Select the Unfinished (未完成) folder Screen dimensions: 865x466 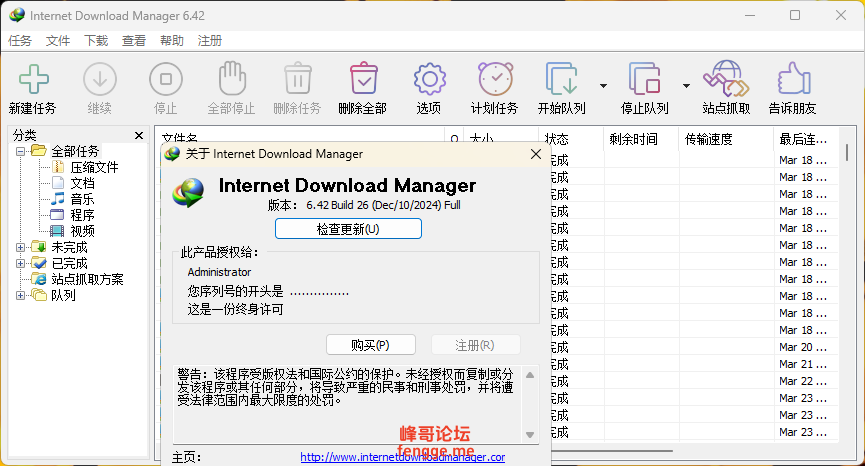click(x=69, y=247)
